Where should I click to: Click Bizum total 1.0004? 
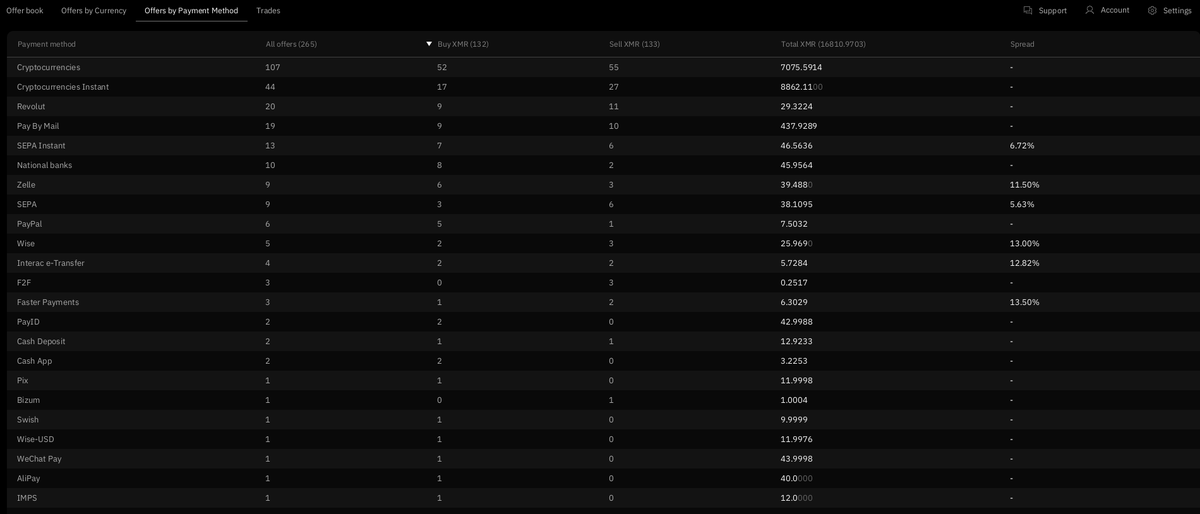(x=794, y=399)
